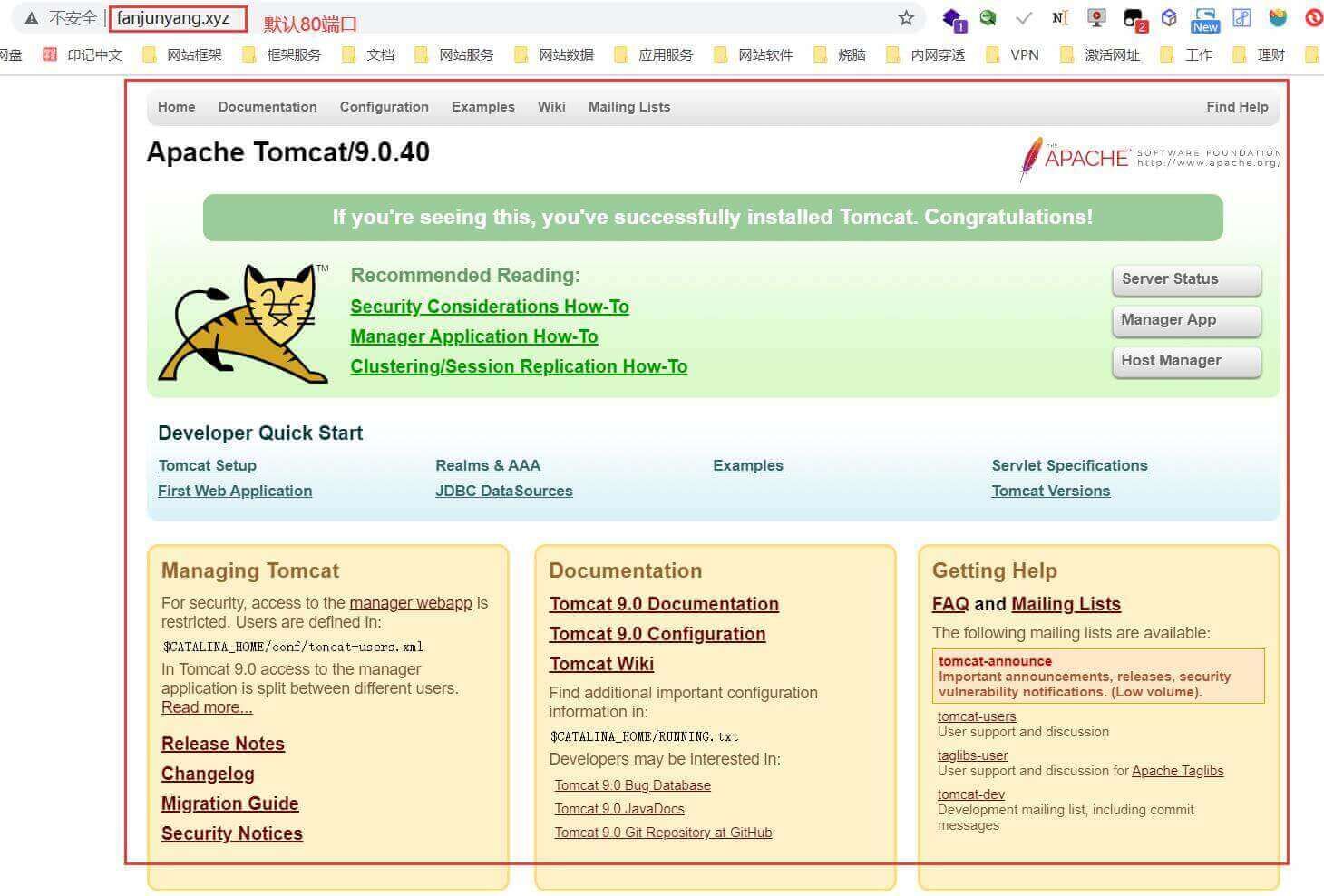The width and height of the screenshot is (1324, 896).
Task: Open Manager Application How-To link
Action: [474, 336]
